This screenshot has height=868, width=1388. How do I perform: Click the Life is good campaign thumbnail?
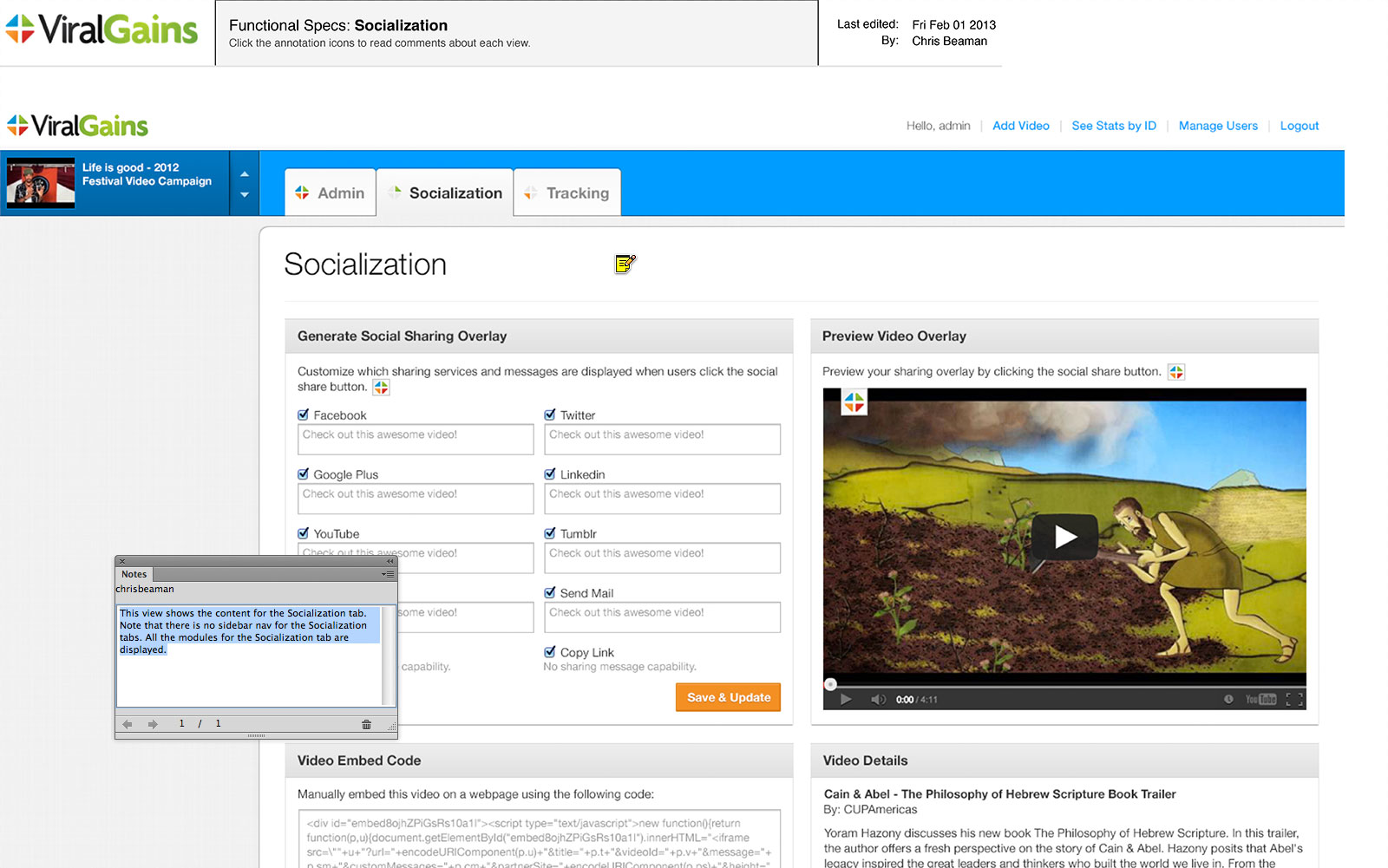click(41, 182)
